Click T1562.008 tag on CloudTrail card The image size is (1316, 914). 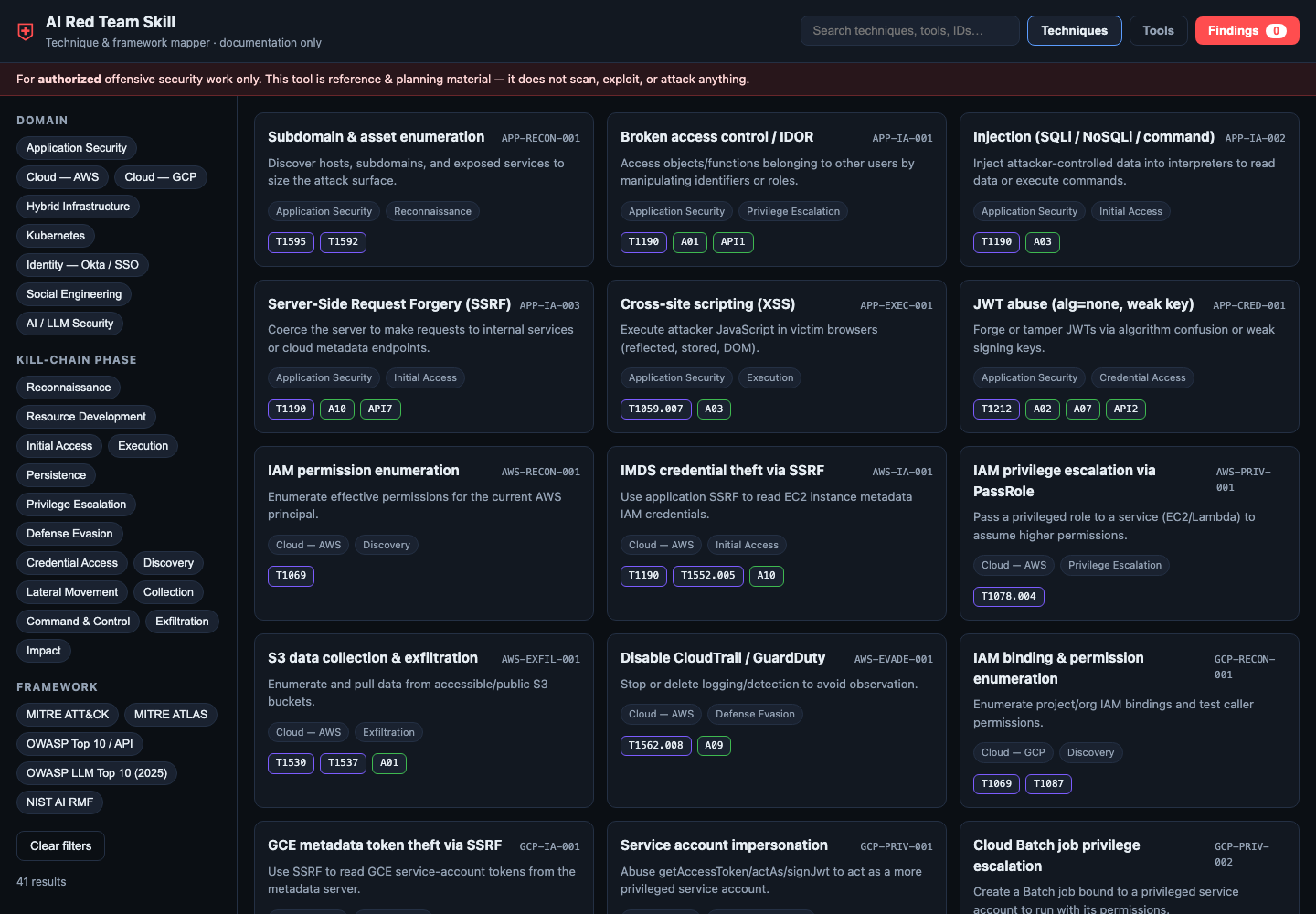coord(656,746)
